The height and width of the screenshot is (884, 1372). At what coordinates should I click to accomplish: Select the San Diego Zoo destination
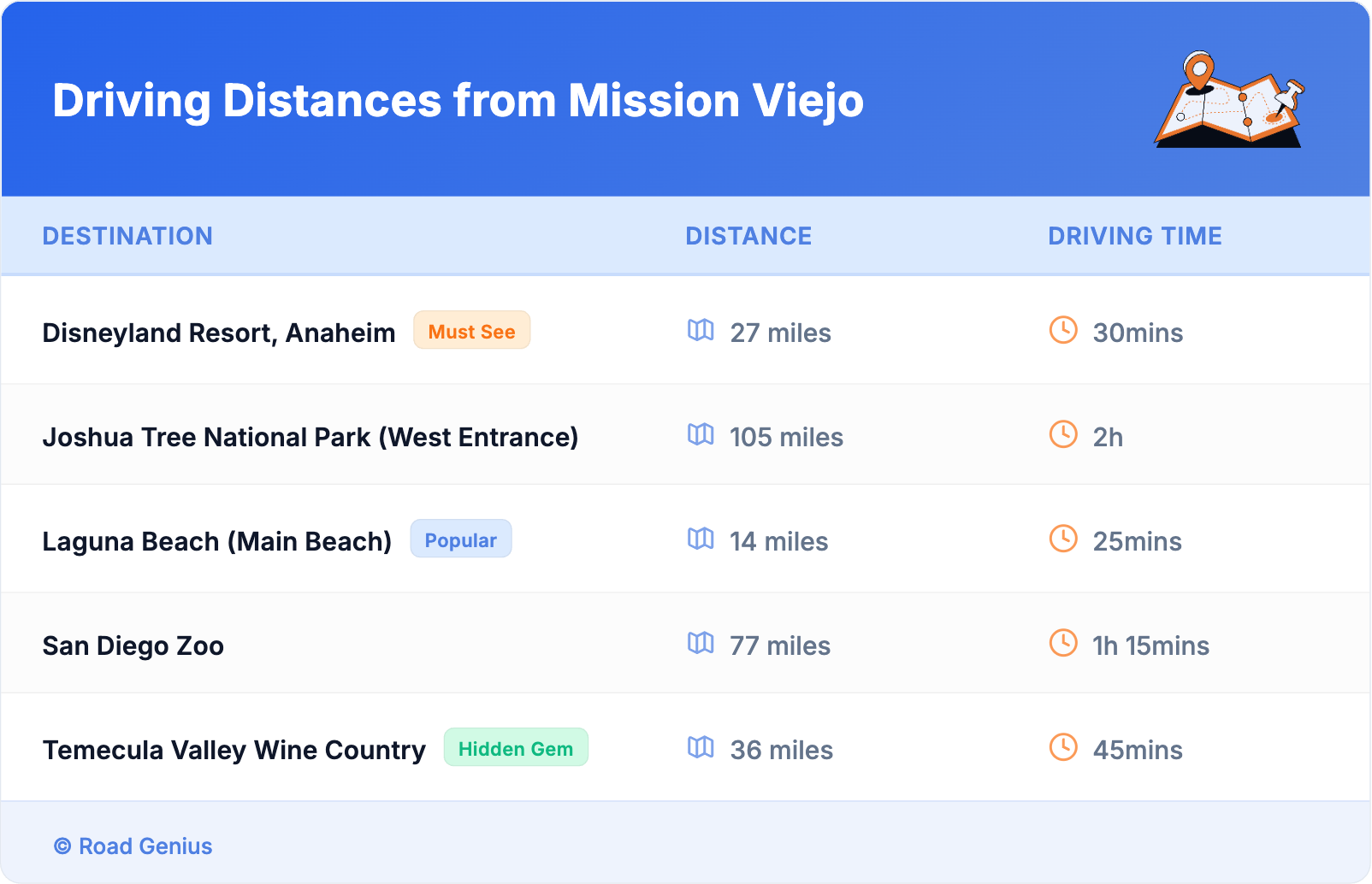133,645
